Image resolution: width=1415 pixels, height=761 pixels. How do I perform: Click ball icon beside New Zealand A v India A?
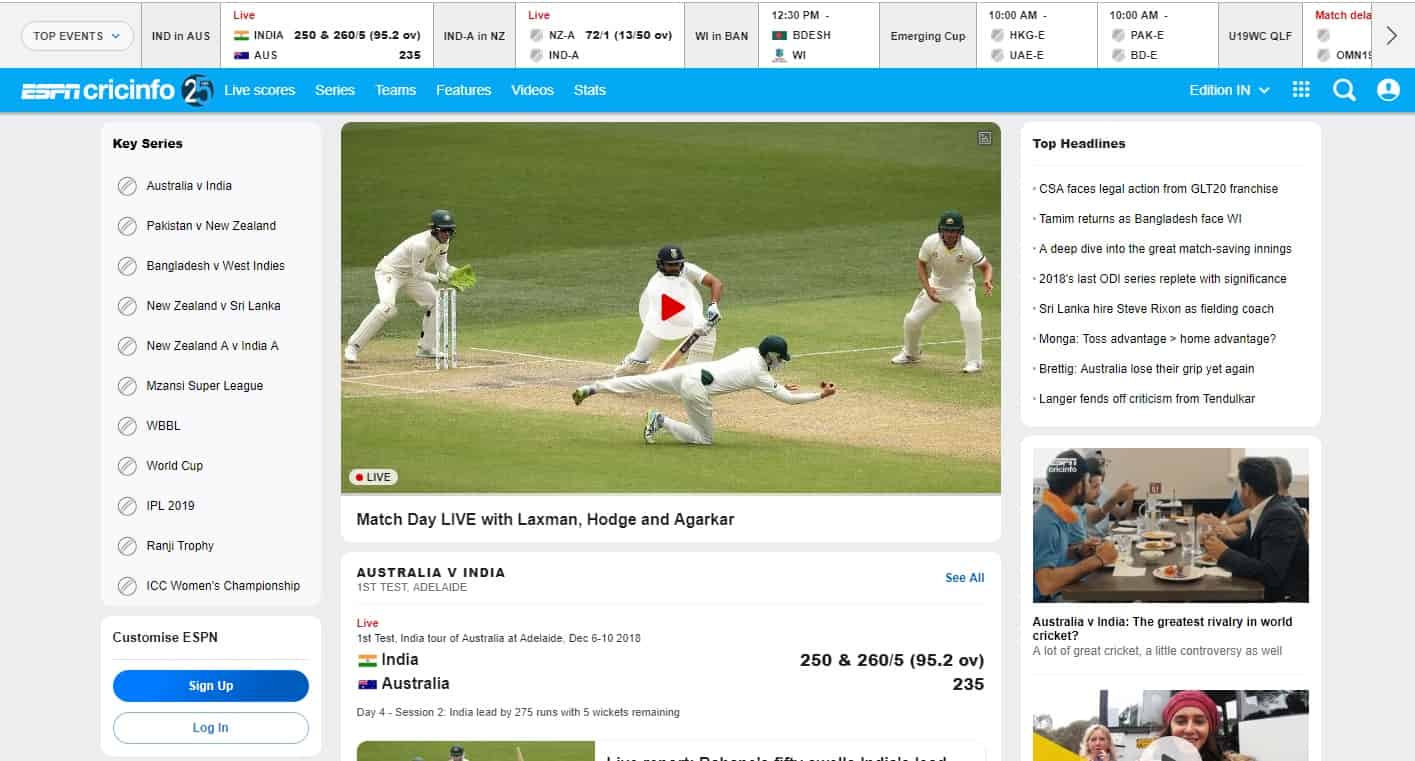tap(127, 346)
